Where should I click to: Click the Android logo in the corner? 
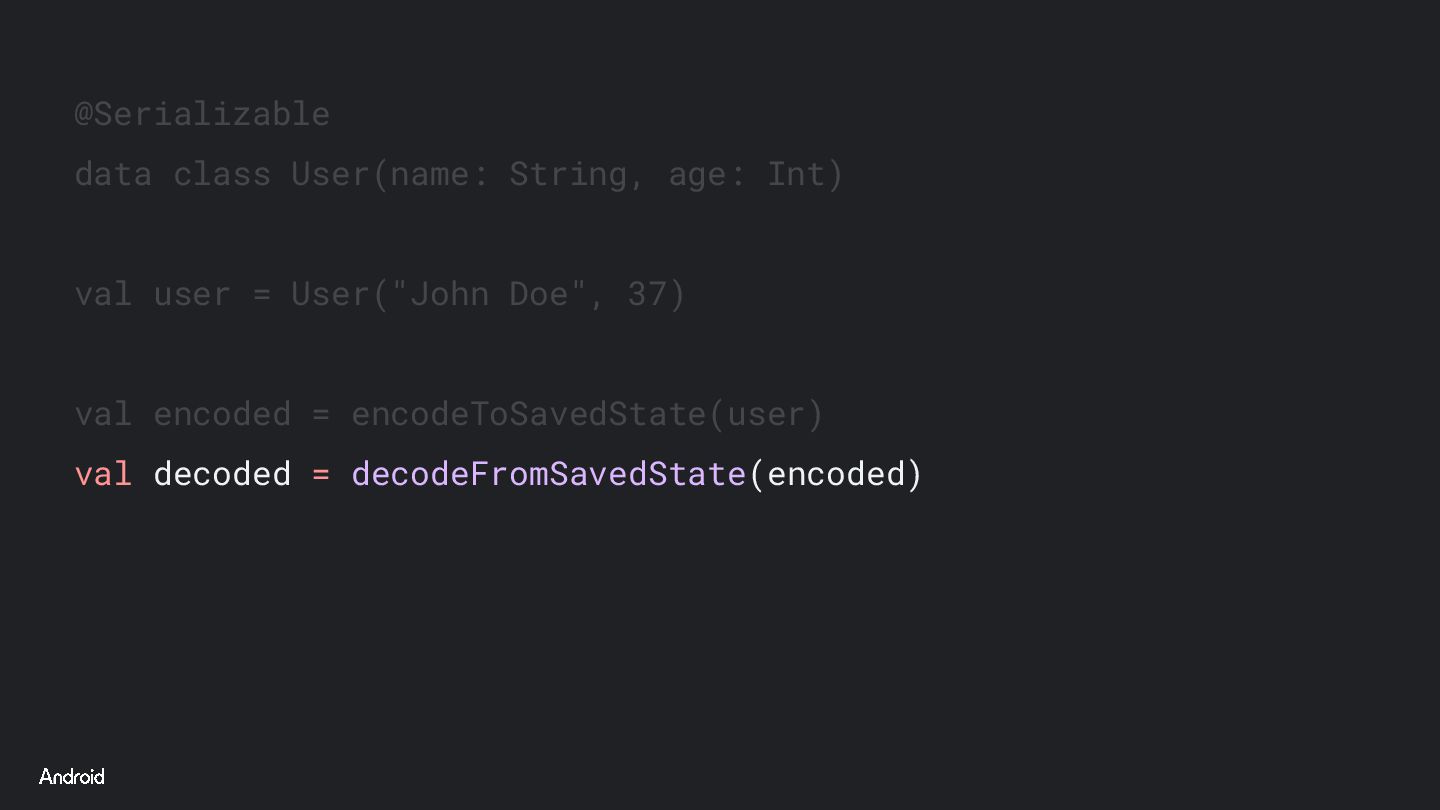[72, 777]
